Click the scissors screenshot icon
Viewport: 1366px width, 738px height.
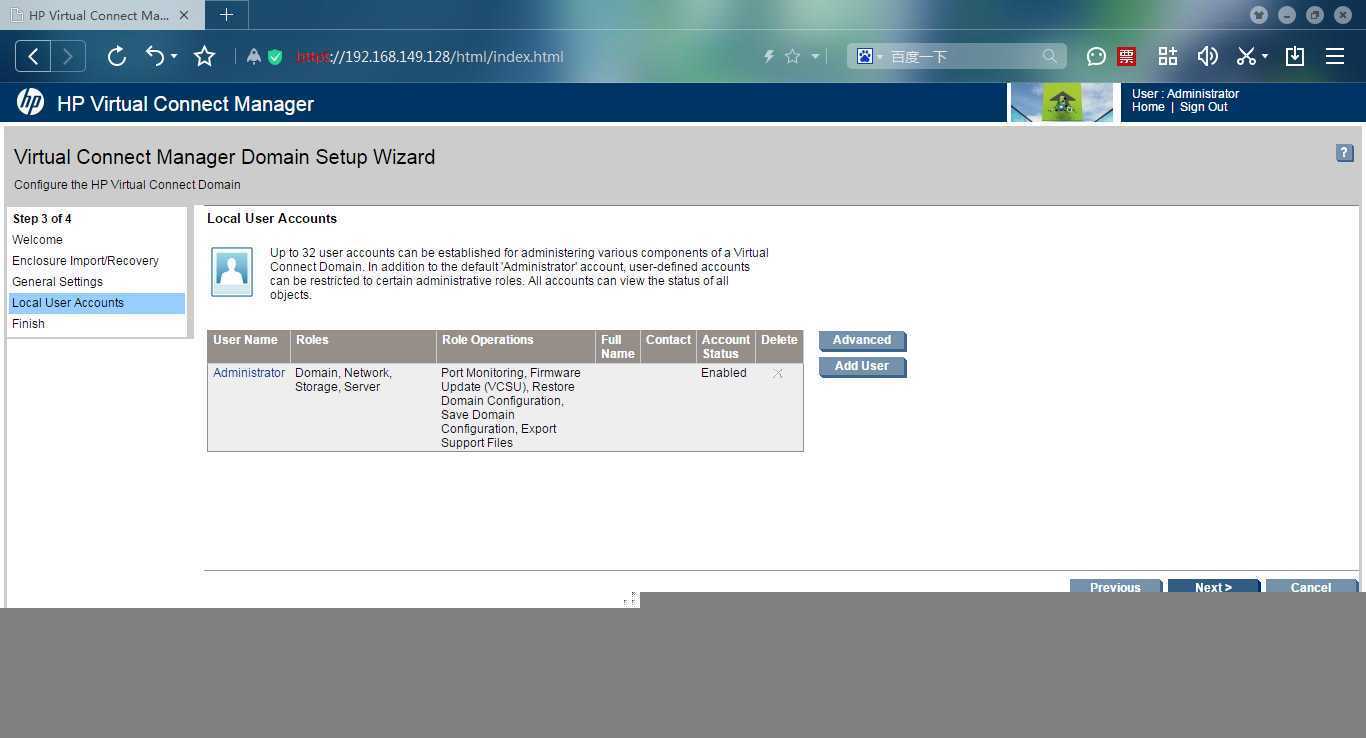tap(1246, 57)
